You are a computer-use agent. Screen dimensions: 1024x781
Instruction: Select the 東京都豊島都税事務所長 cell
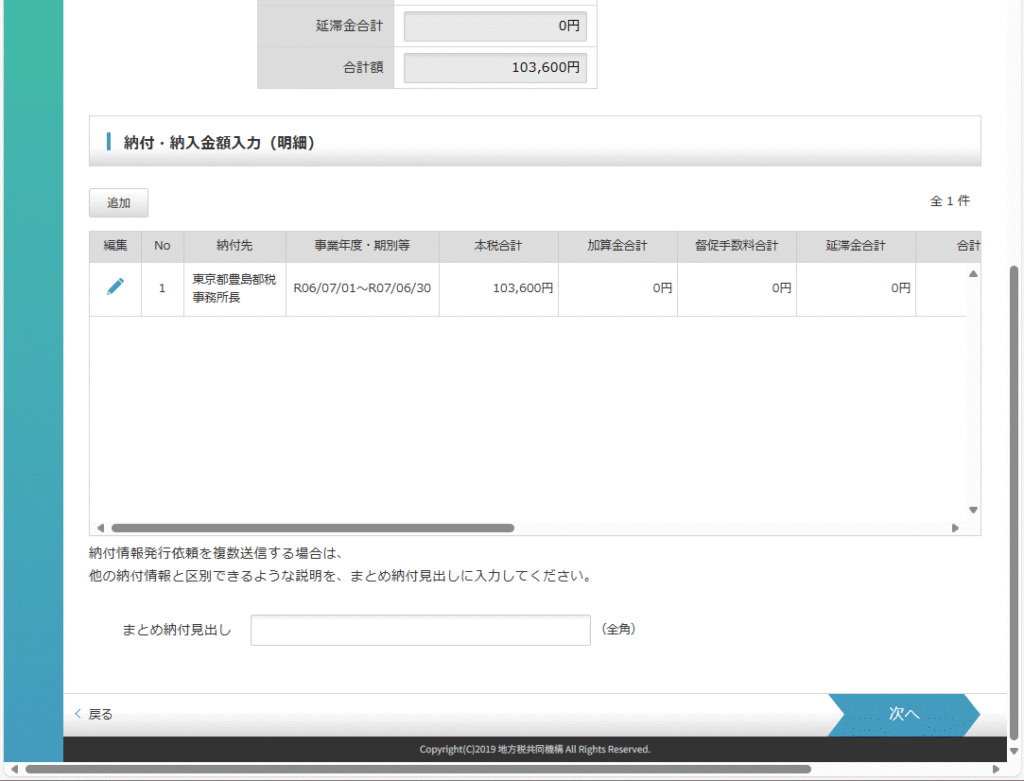pyautogui.click(x=234, y=288)
